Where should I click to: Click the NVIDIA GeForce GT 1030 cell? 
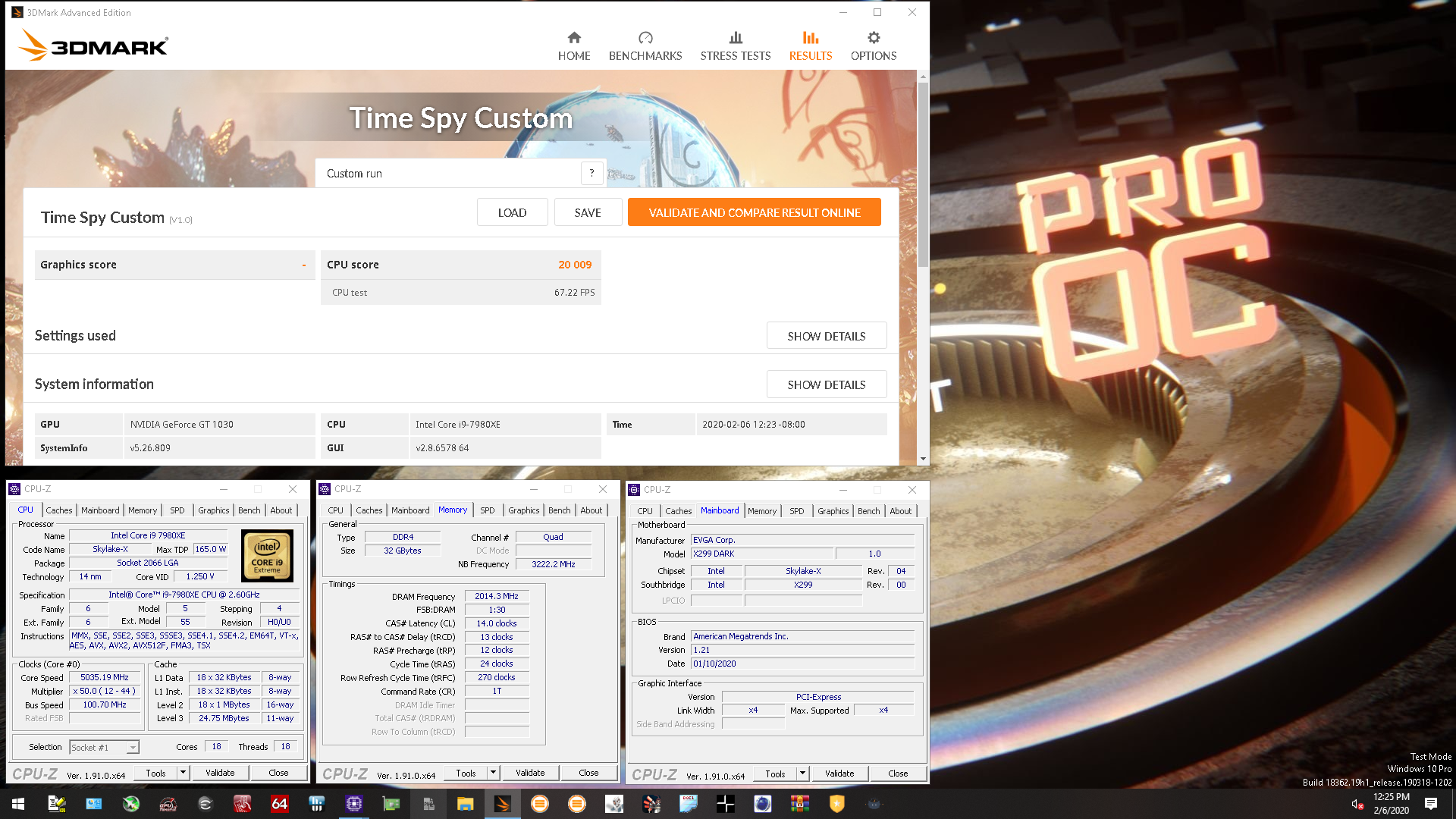219,425
